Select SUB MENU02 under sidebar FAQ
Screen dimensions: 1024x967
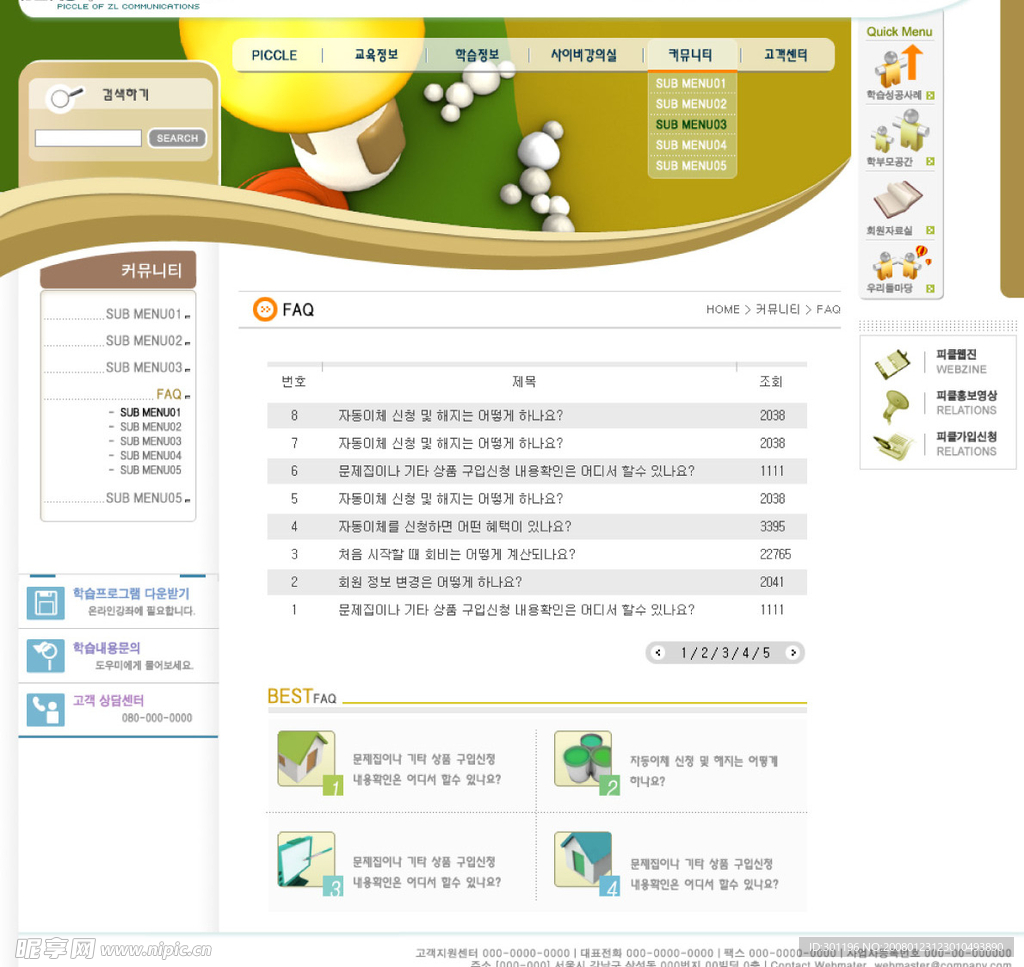pyautogui.click(x=150, y=427)
